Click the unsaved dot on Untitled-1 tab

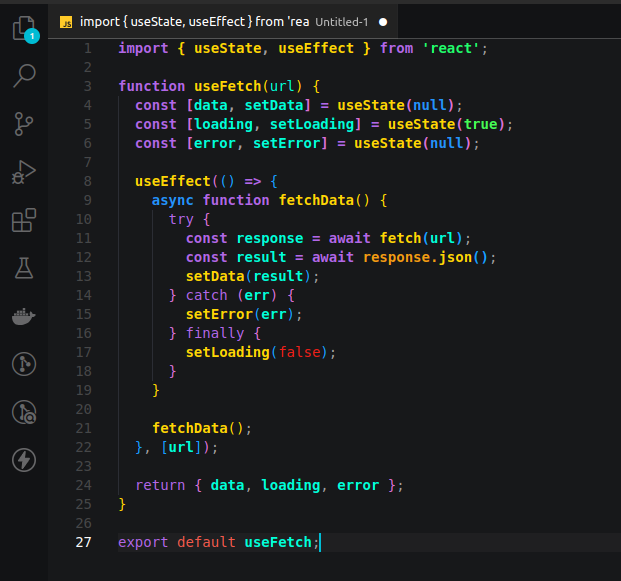pos(383,22)
